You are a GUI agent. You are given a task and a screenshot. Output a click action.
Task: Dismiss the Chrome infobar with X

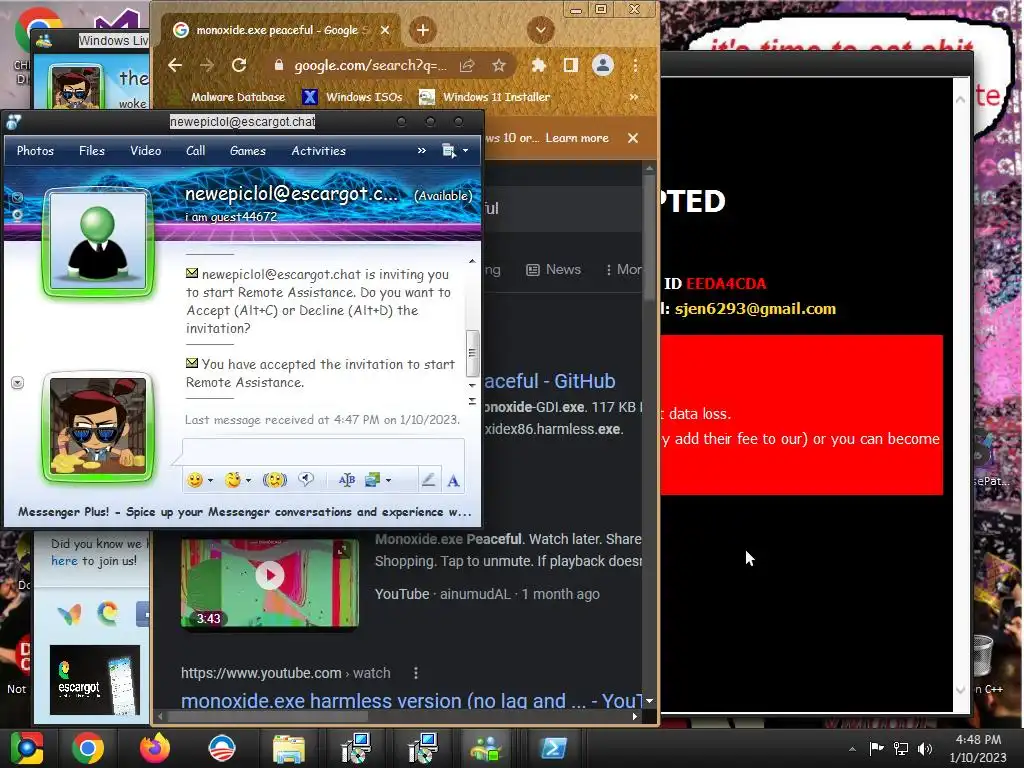[x=633, y=138]
